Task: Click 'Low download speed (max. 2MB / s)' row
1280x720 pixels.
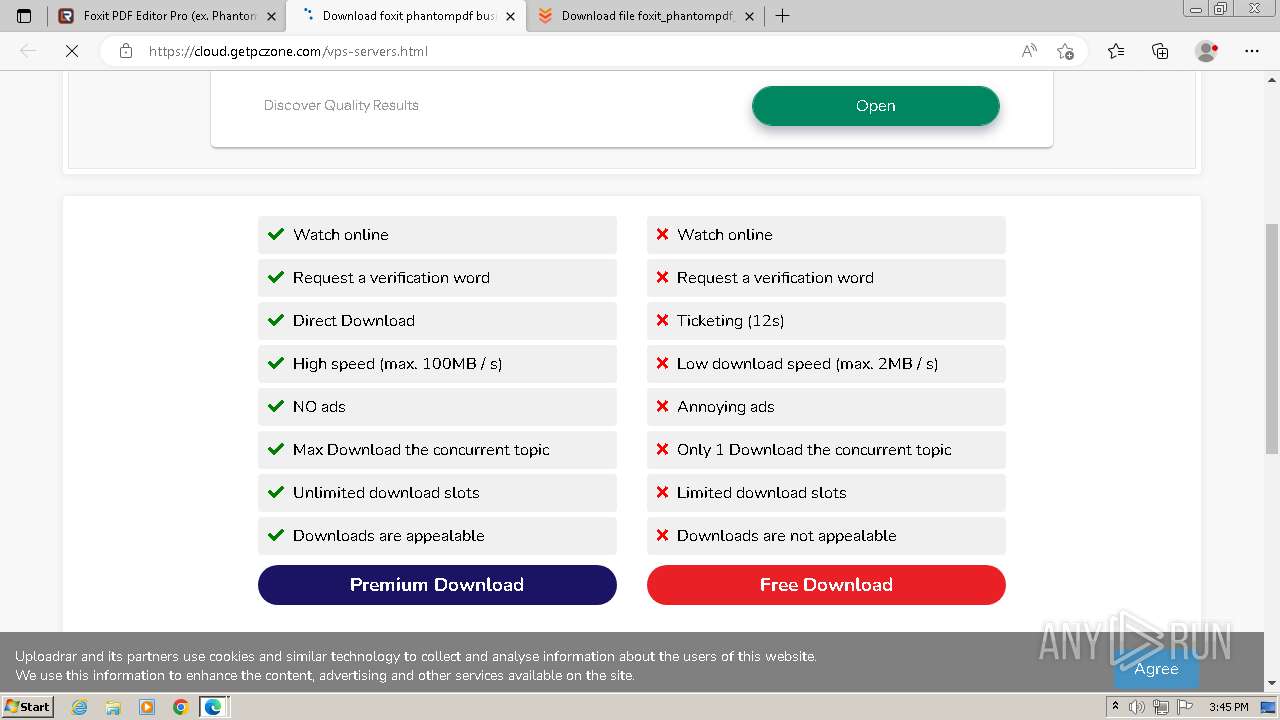Action: click(826, 364)
